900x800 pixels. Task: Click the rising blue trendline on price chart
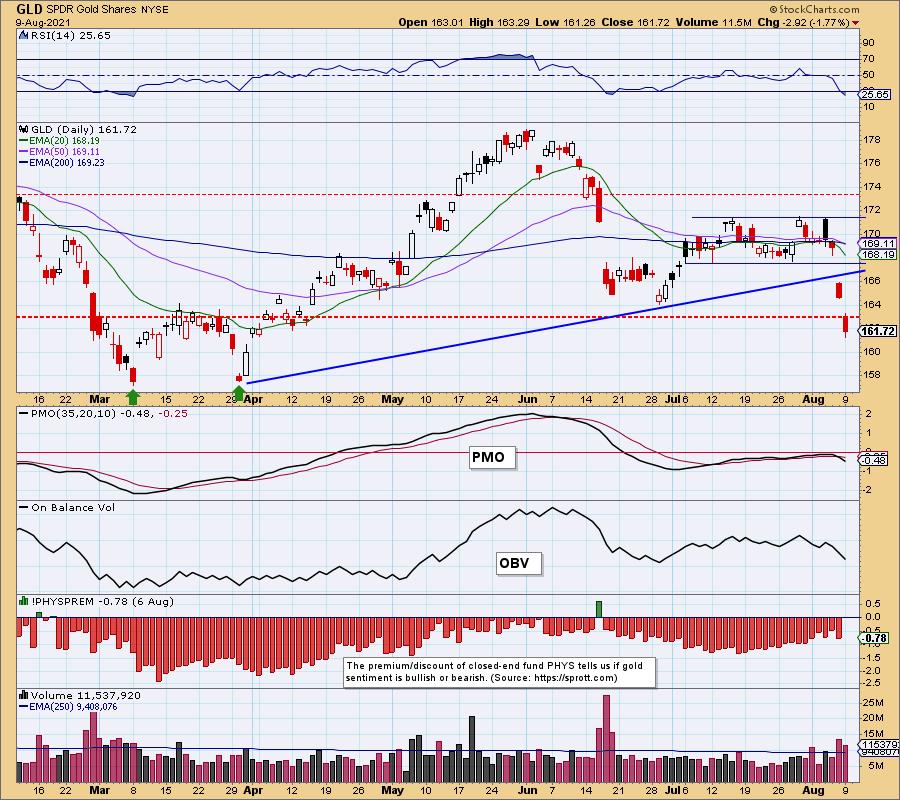coord(555,327)
